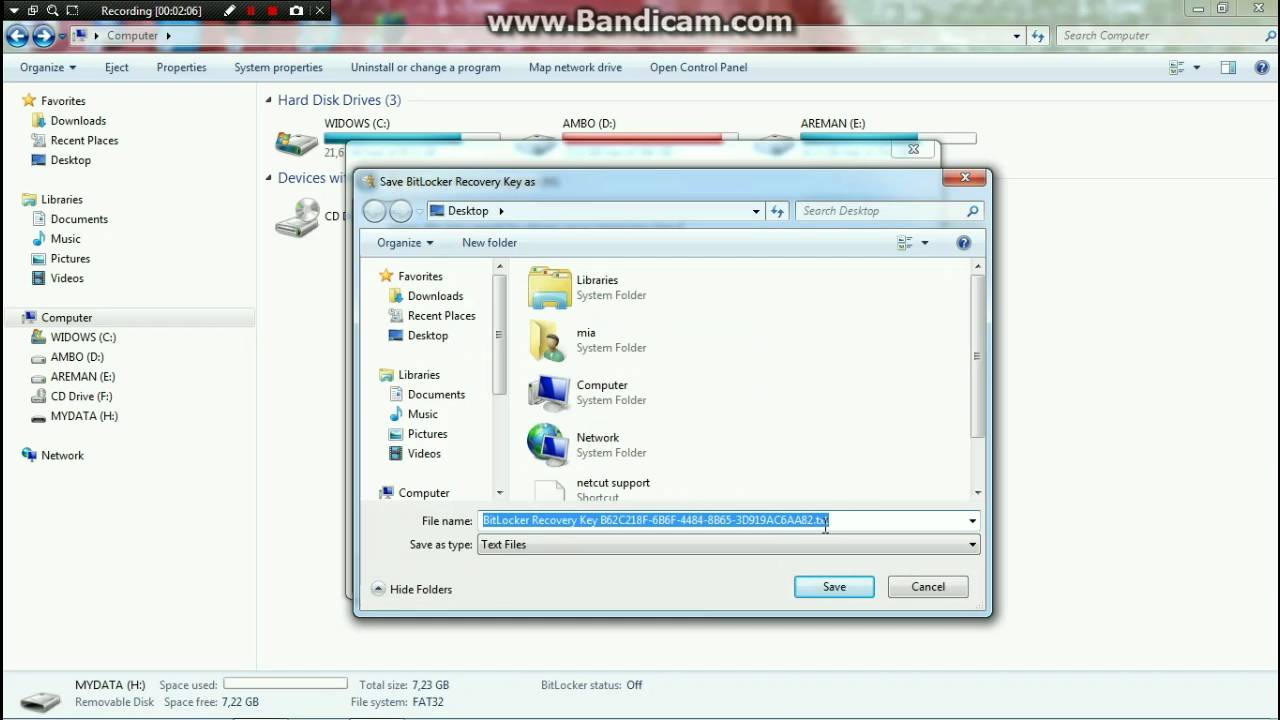Click the Cancel button

click(x=928, y=587)
